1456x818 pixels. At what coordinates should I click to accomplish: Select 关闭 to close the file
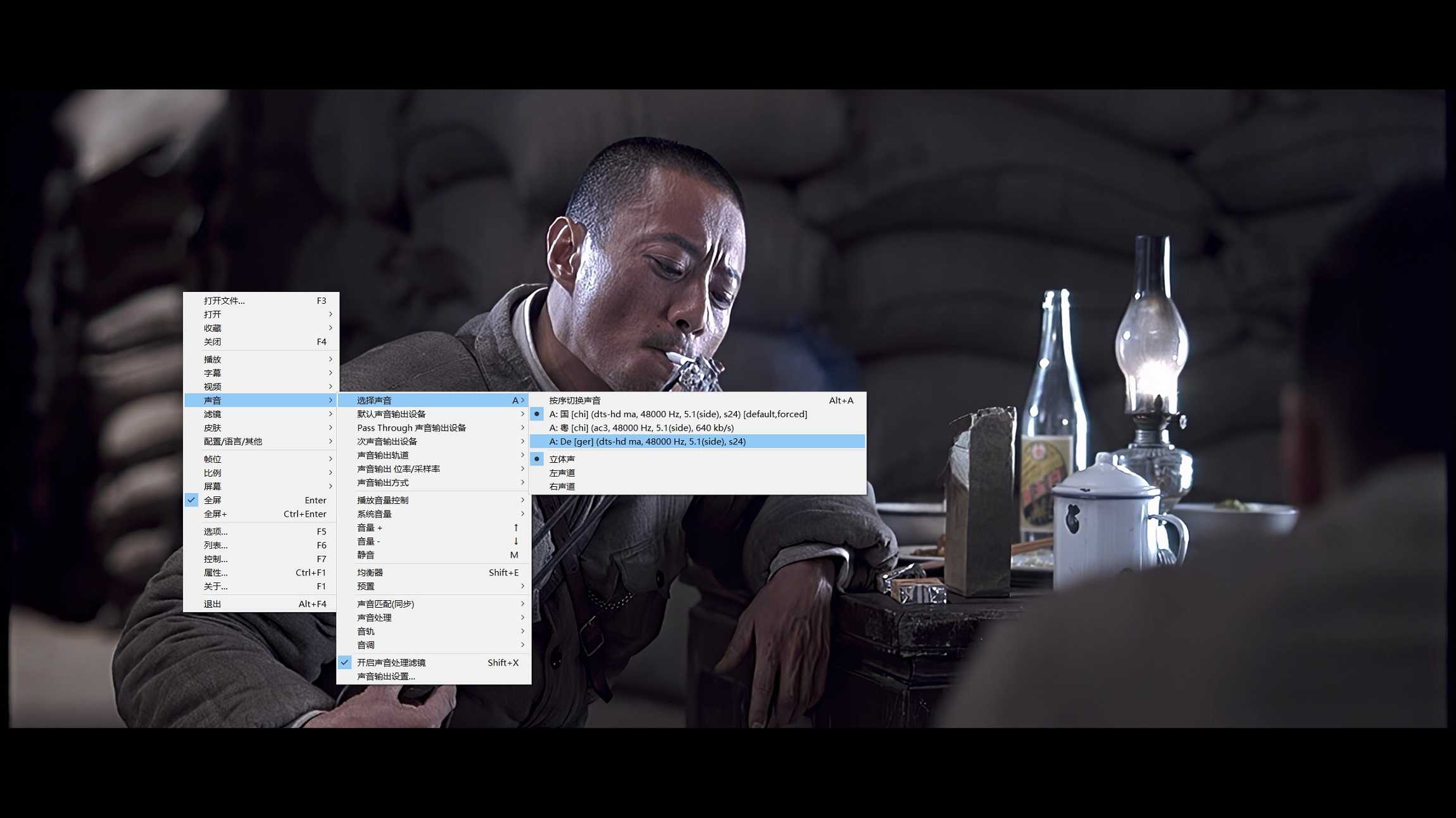click(x=261, y=341)
